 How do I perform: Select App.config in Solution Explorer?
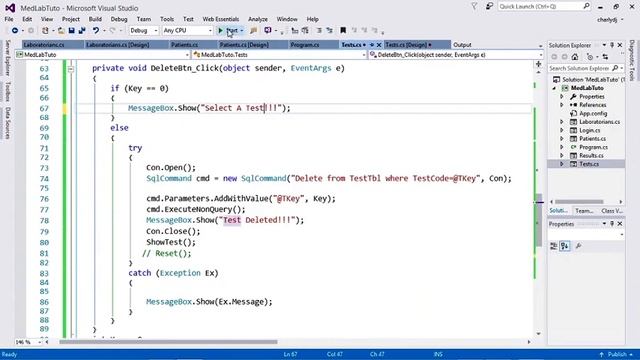pos(593,113)
